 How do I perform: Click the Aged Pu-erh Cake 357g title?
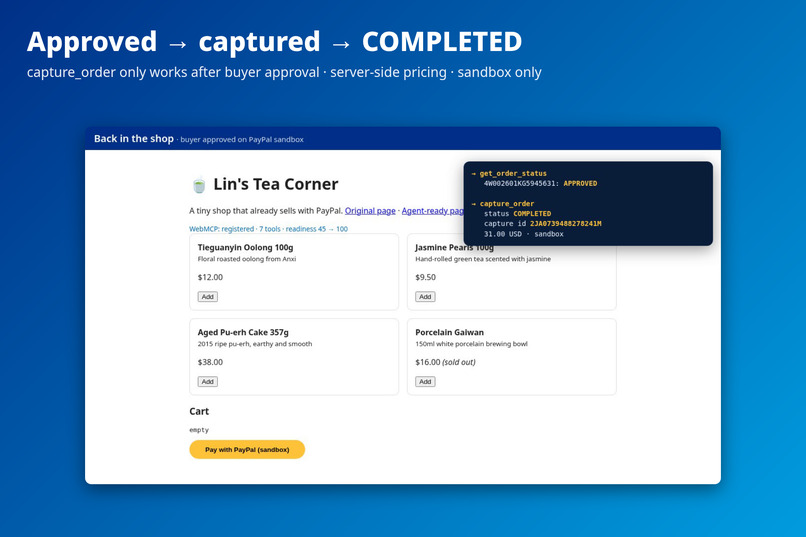243,332
